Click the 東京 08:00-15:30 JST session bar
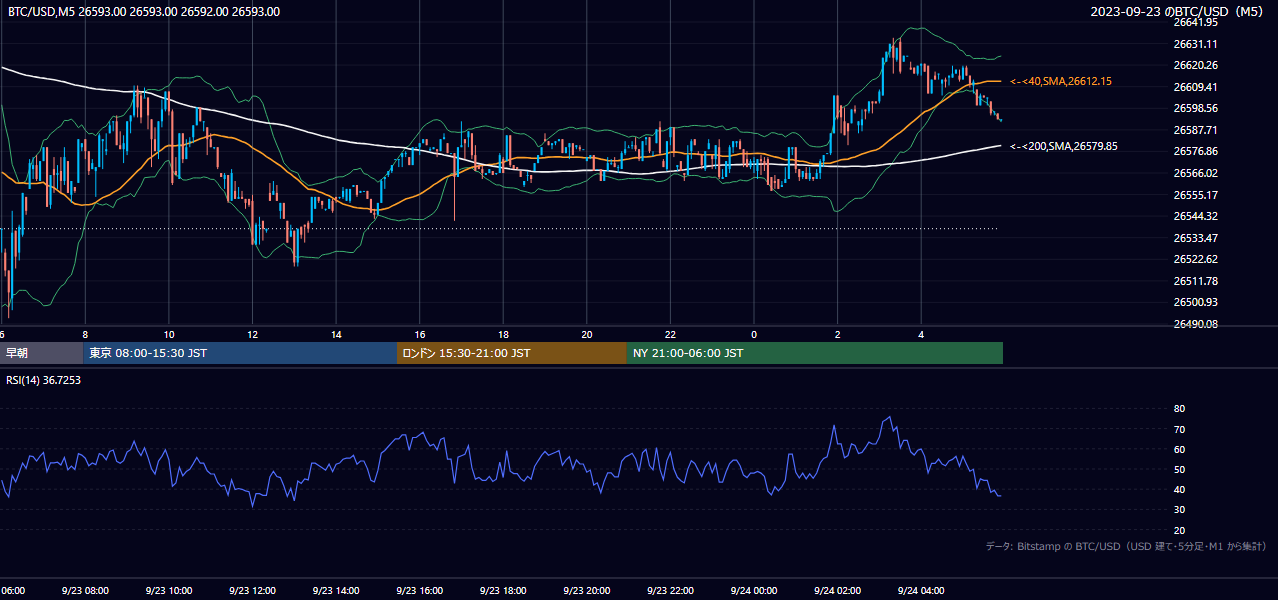This screenshot has height=600, width=1278. coord(240,353)
